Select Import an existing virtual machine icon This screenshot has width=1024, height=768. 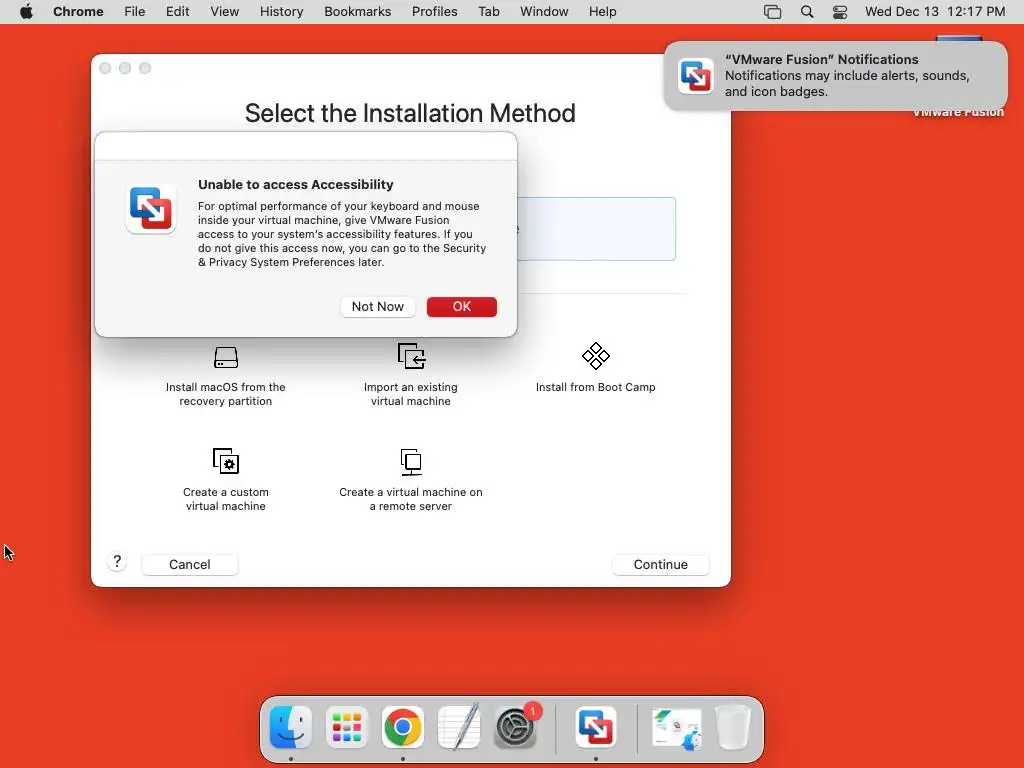click(x=411, y=356)
